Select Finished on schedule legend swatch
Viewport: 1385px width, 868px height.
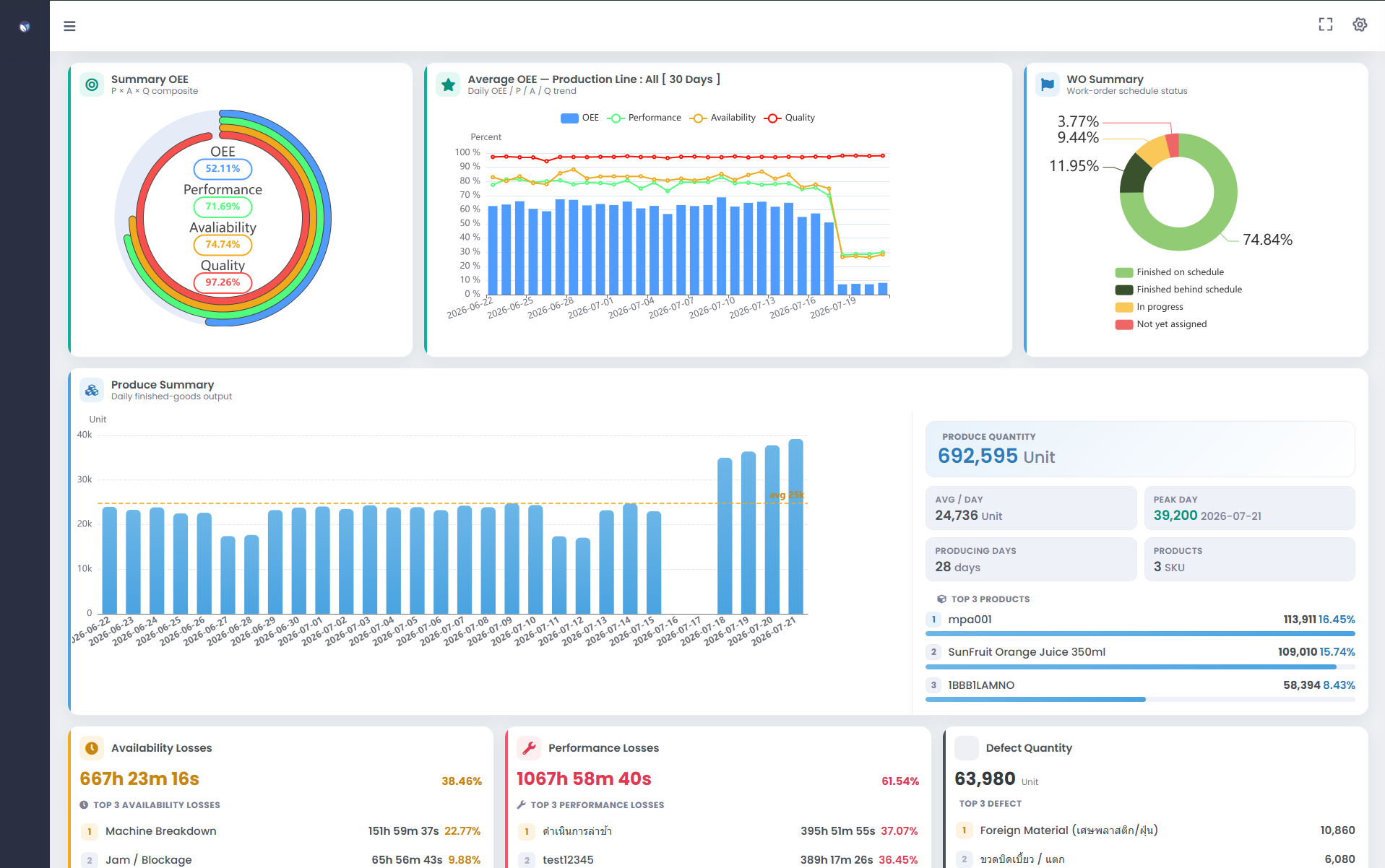pyautogui.click(x=1123, y=272)
